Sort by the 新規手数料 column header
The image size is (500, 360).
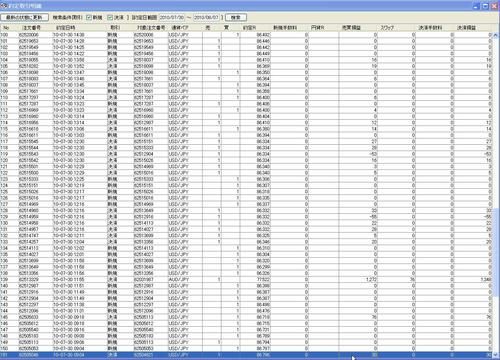pyautogui.click(x=285, y=28)
